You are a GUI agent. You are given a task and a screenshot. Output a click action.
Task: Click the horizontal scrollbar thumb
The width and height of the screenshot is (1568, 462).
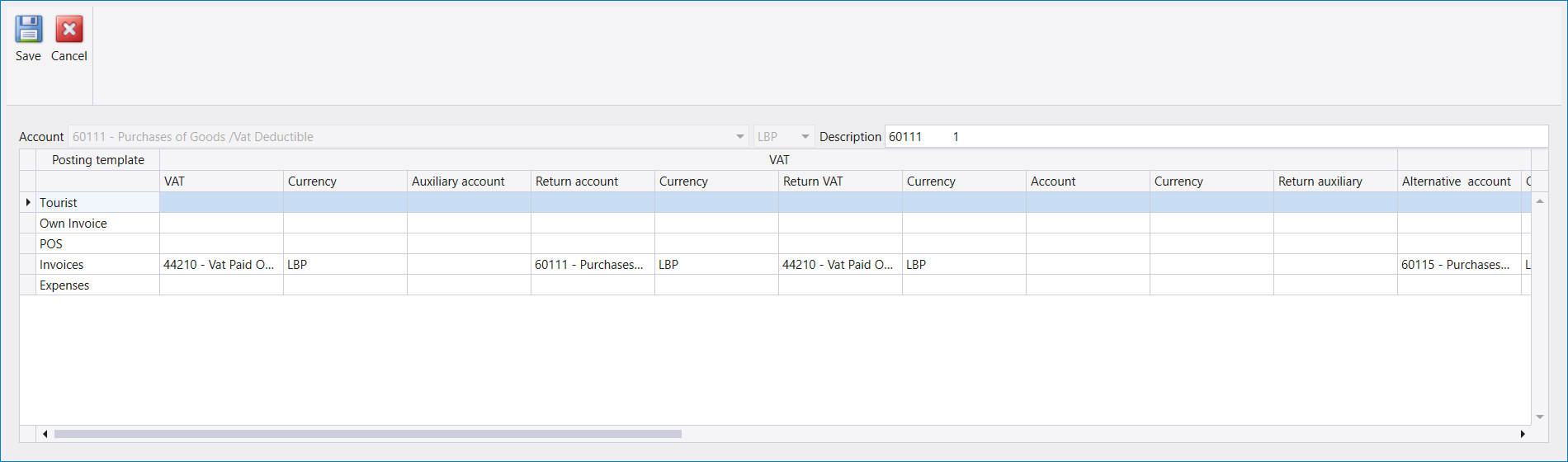pos(368,434)
